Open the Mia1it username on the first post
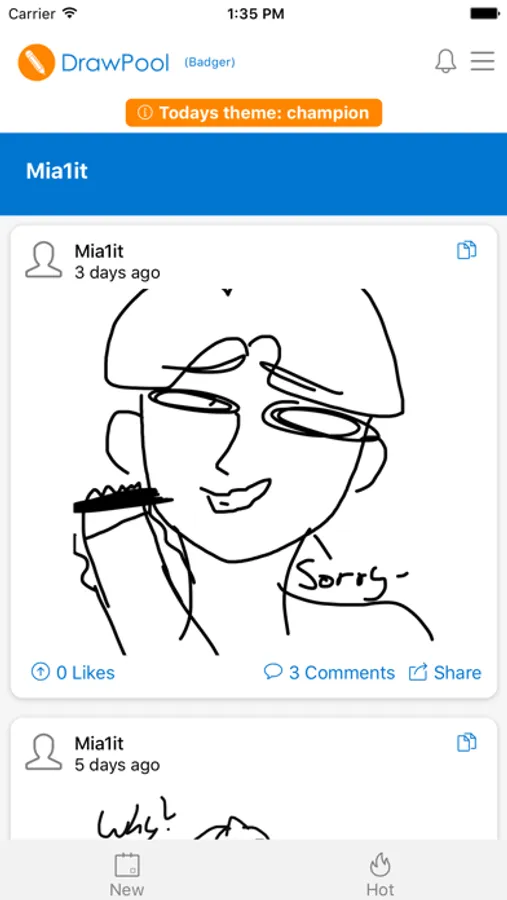507x900 pixels. pyautogui.click(x=99, y=251)
